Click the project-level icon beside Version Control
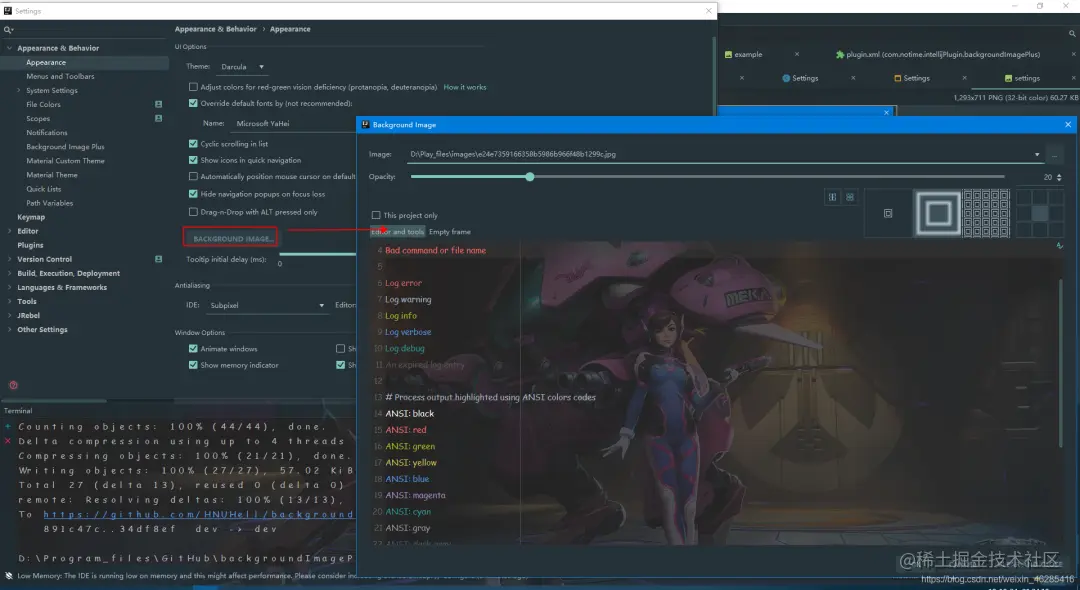Image resolution: width=1080 pixels, height=590 pixels. coord(158,259)
